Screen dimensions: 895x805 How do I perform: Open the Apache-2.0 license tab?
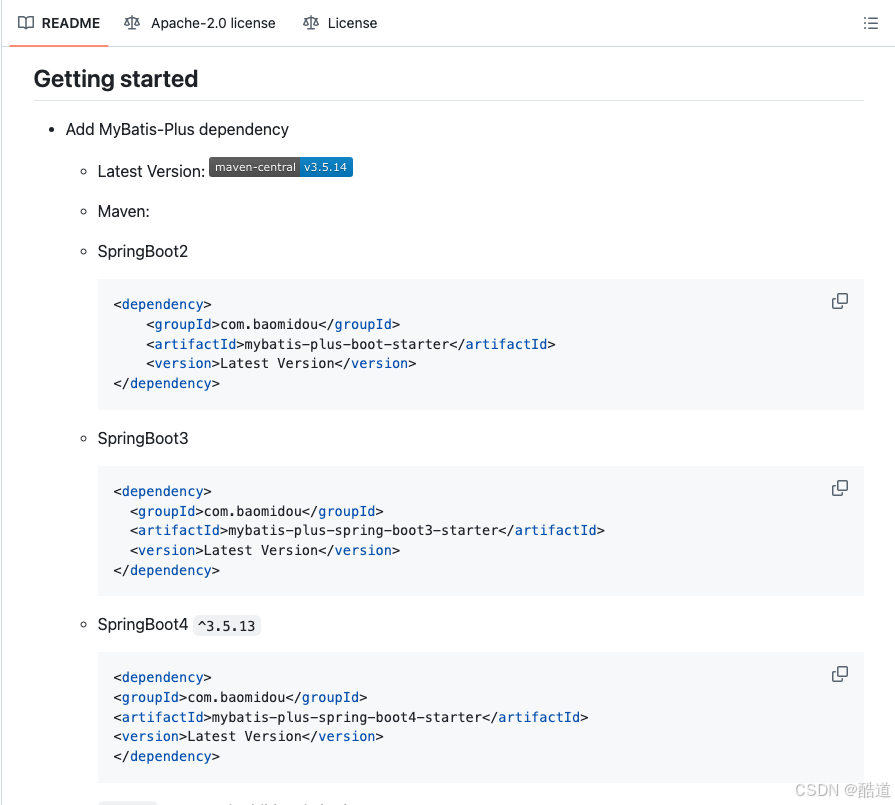[212, 23]
